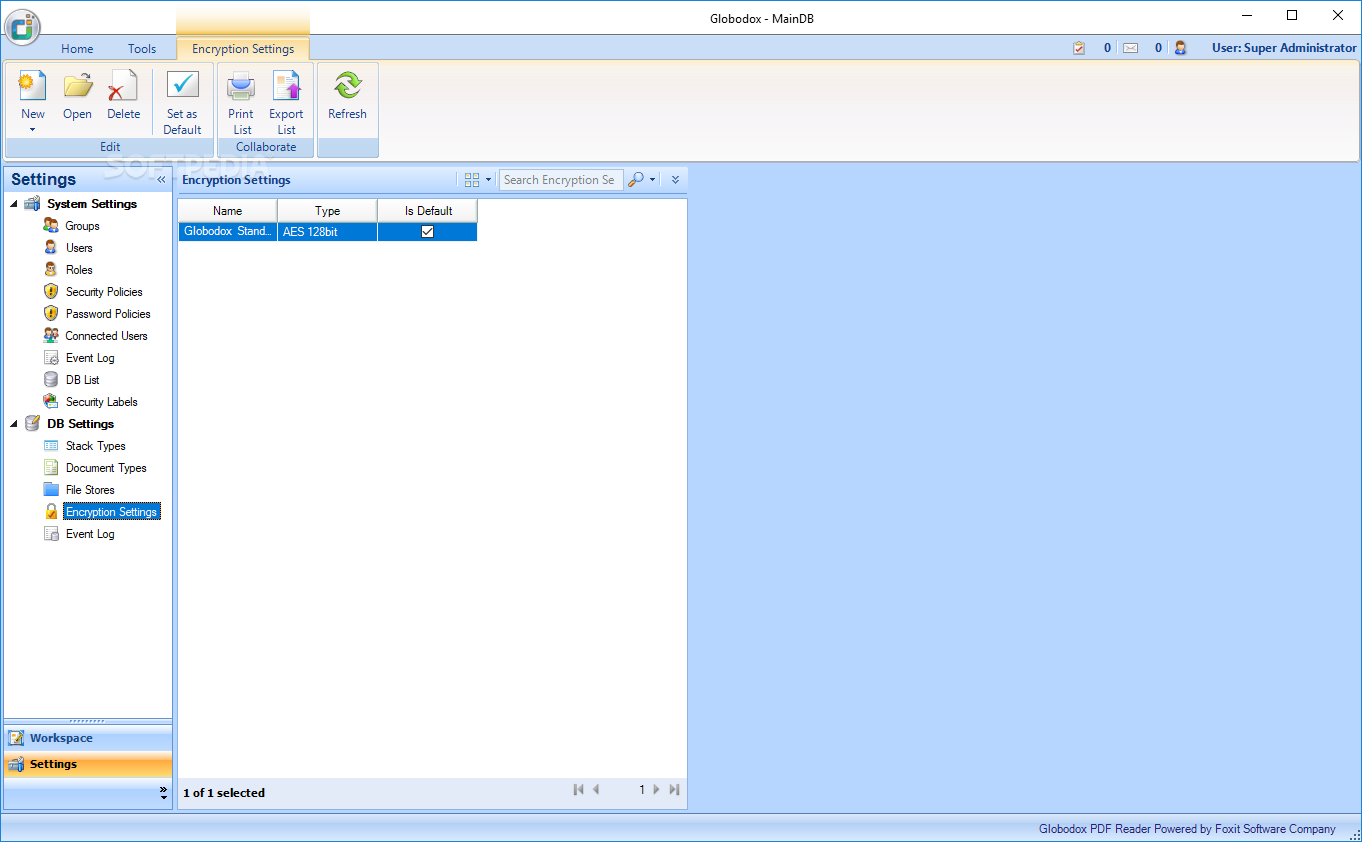This screenshot has width=1362, height=842.
Task: Open Users in System Settings
Action: click(79, 248)
